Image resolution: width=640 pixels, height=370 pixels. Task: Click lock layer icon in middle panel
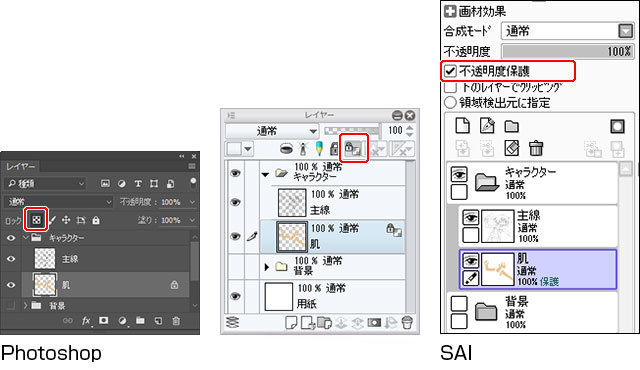(x=334, y=149)
